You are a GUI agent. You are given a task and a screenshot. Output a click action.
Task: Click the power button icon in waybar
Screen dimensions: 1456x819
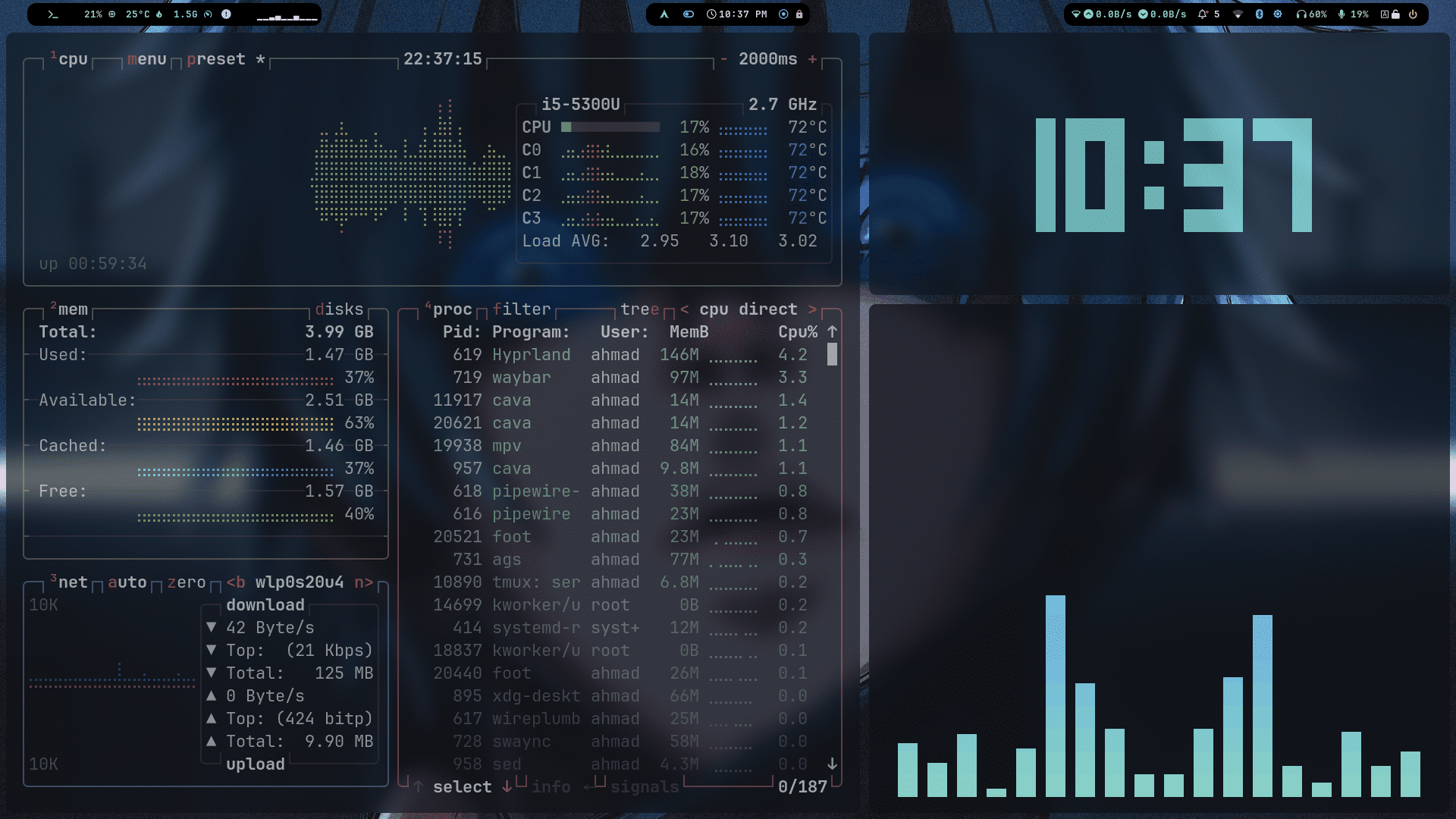point(1413,14)
